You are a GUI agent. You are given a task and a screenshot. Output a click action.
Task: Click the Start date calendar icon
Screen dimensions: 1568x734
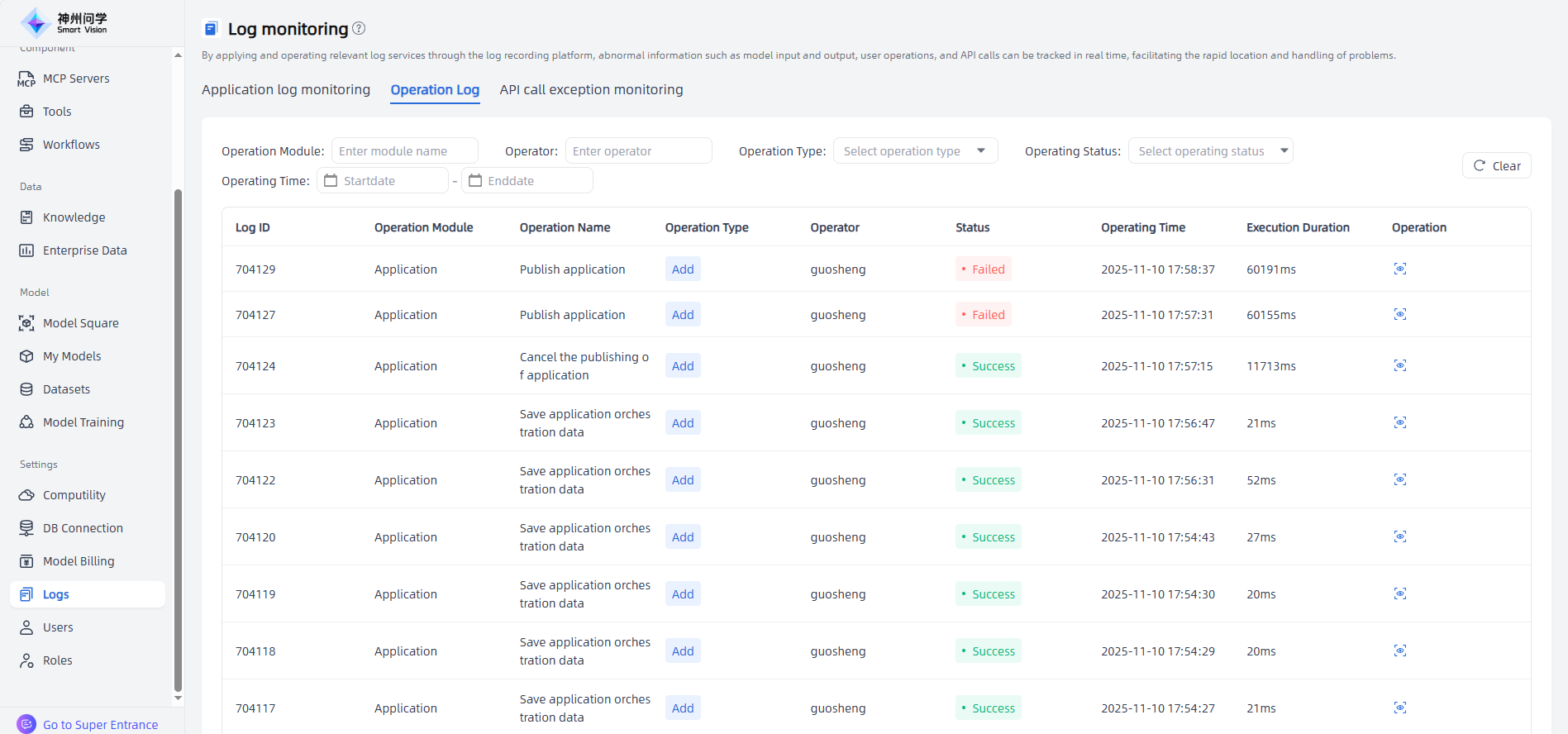[x=331, y=181]
